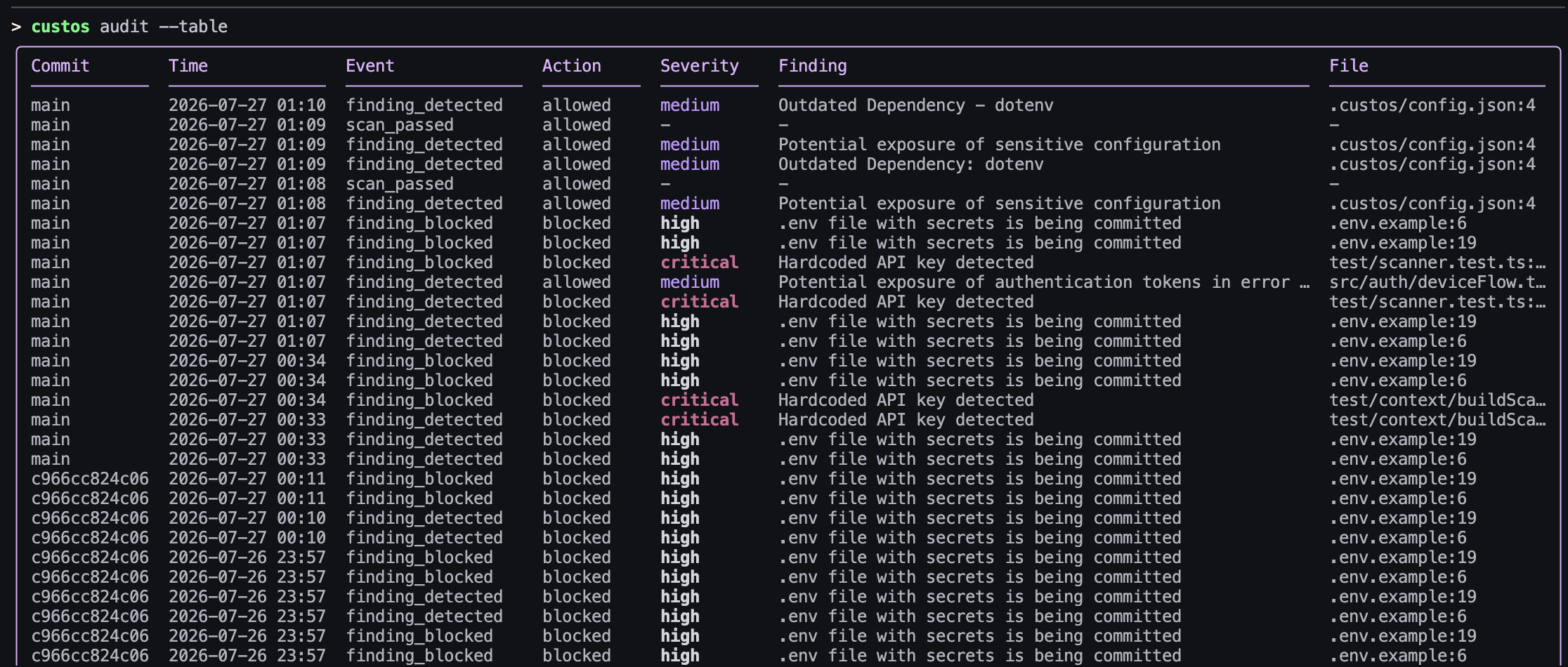This screenshot has width=1568, height=667.
Task: Click 'critical' severity in the 00:33 row
Action: (700, 420)
